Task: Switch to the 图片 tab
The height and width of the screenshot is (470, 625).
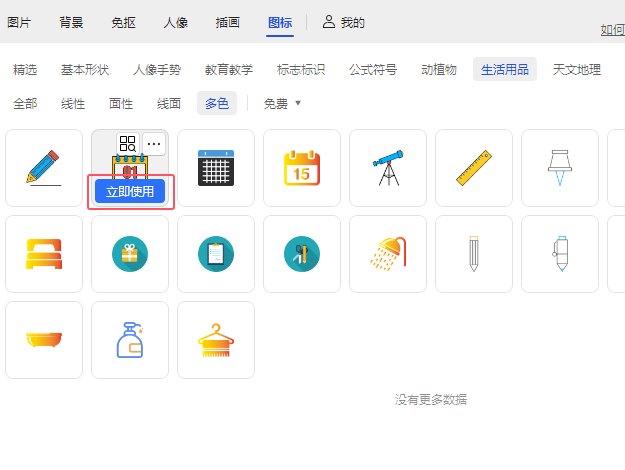Action: point(19,23)
